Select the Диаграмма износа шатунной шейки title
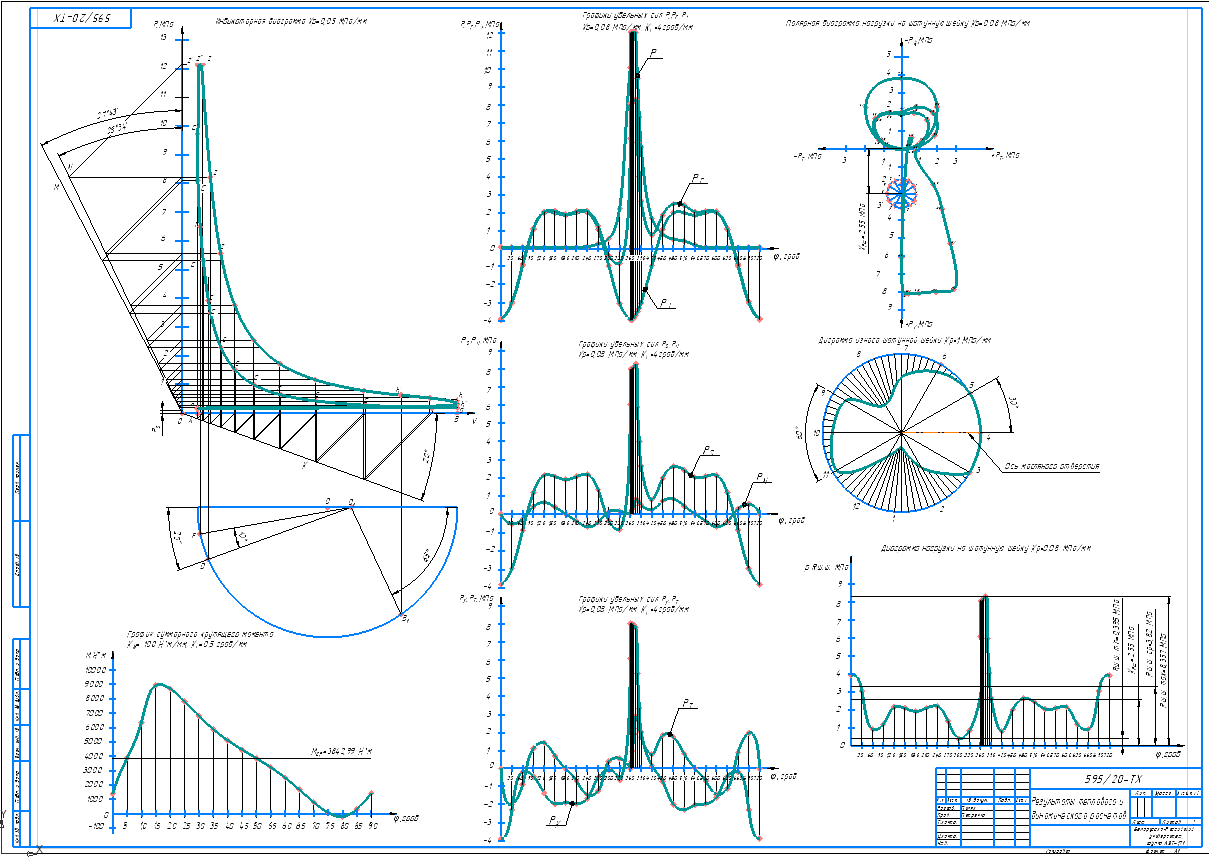This screenshot has width=1209, height=859. [904, 340]
